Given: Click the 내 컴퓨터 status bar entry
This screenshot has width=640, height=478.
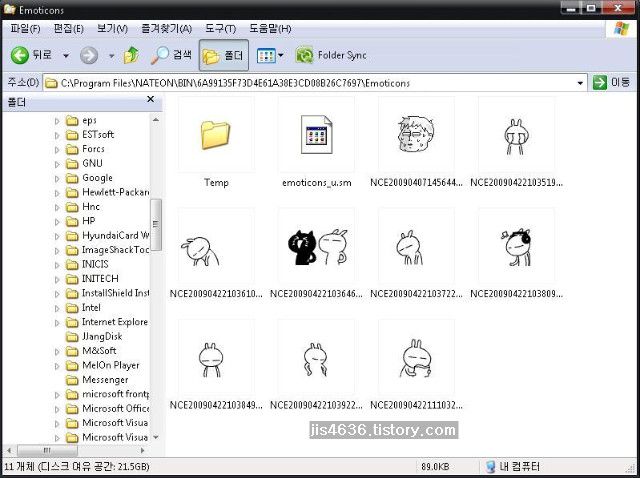Looking at the screenshot, I should pos(513,467).
